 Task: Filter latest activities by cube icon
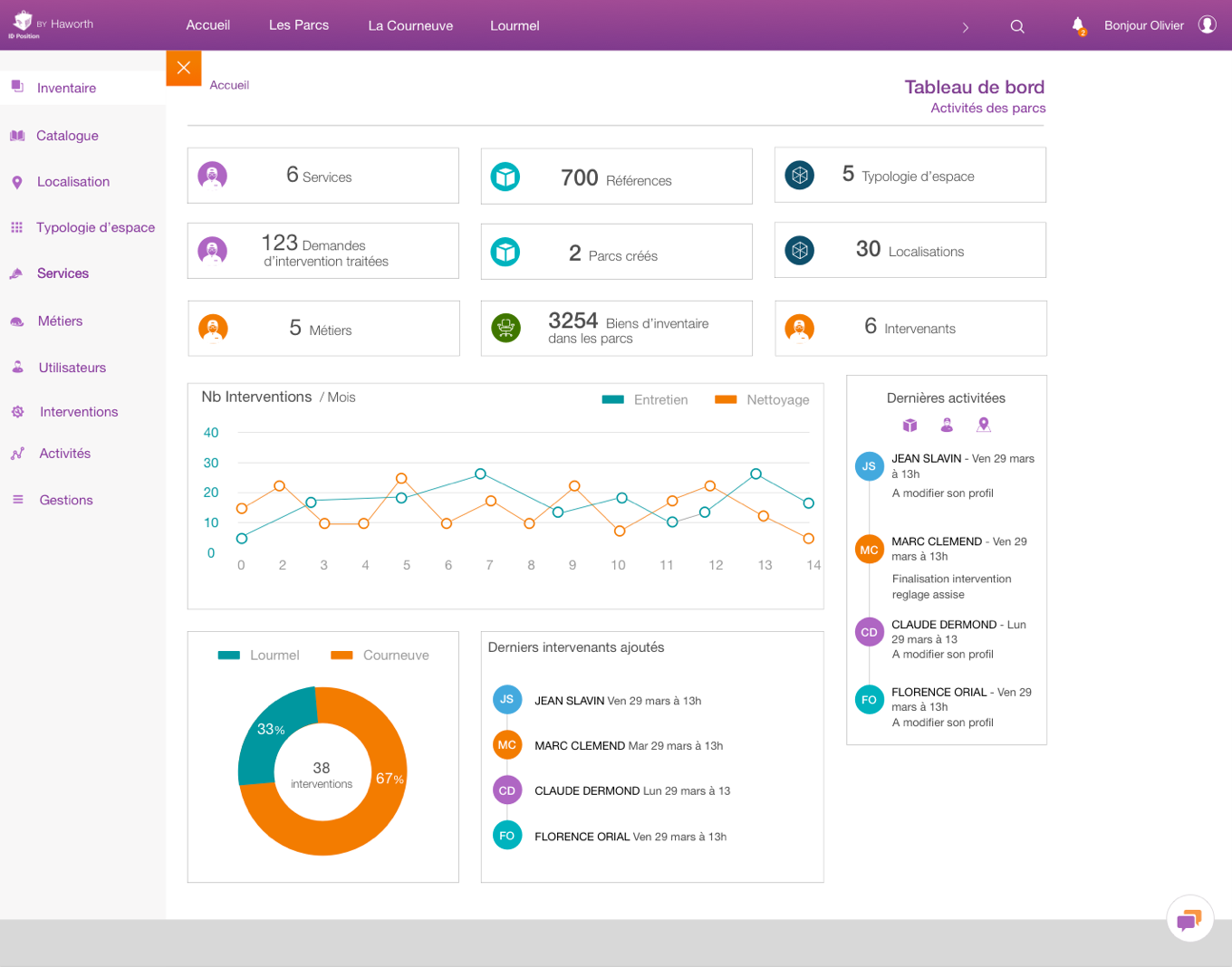click(x=910, y=425)
